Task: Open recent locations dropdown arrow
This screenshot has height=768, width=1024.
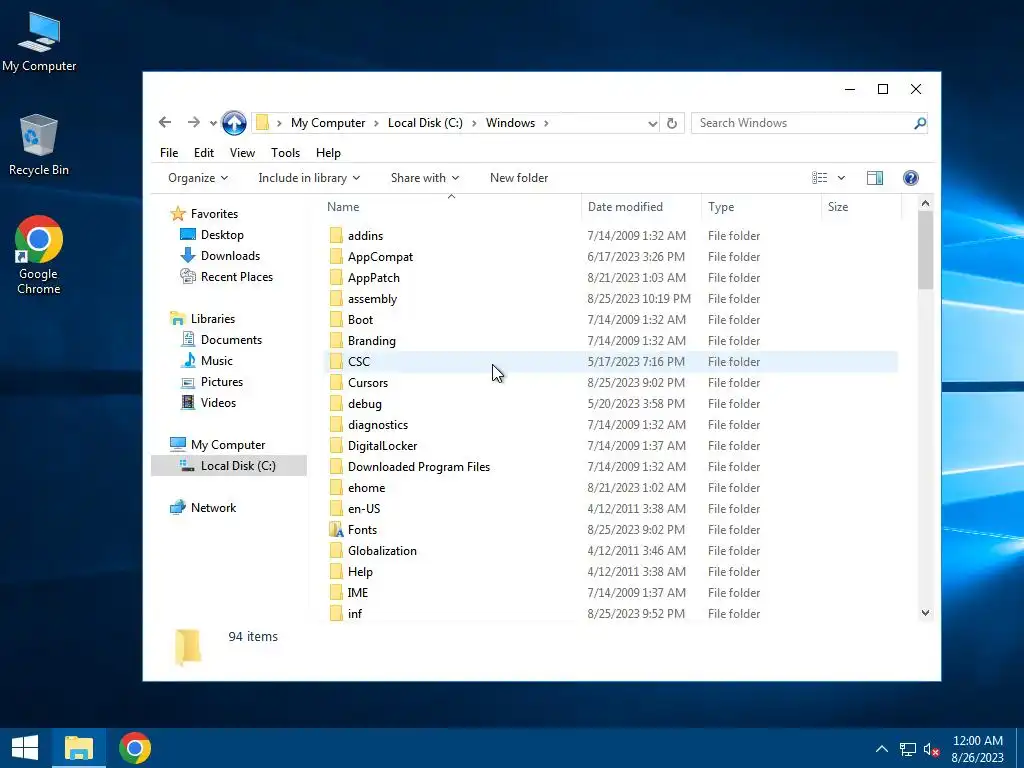Action: coord(213,123)
